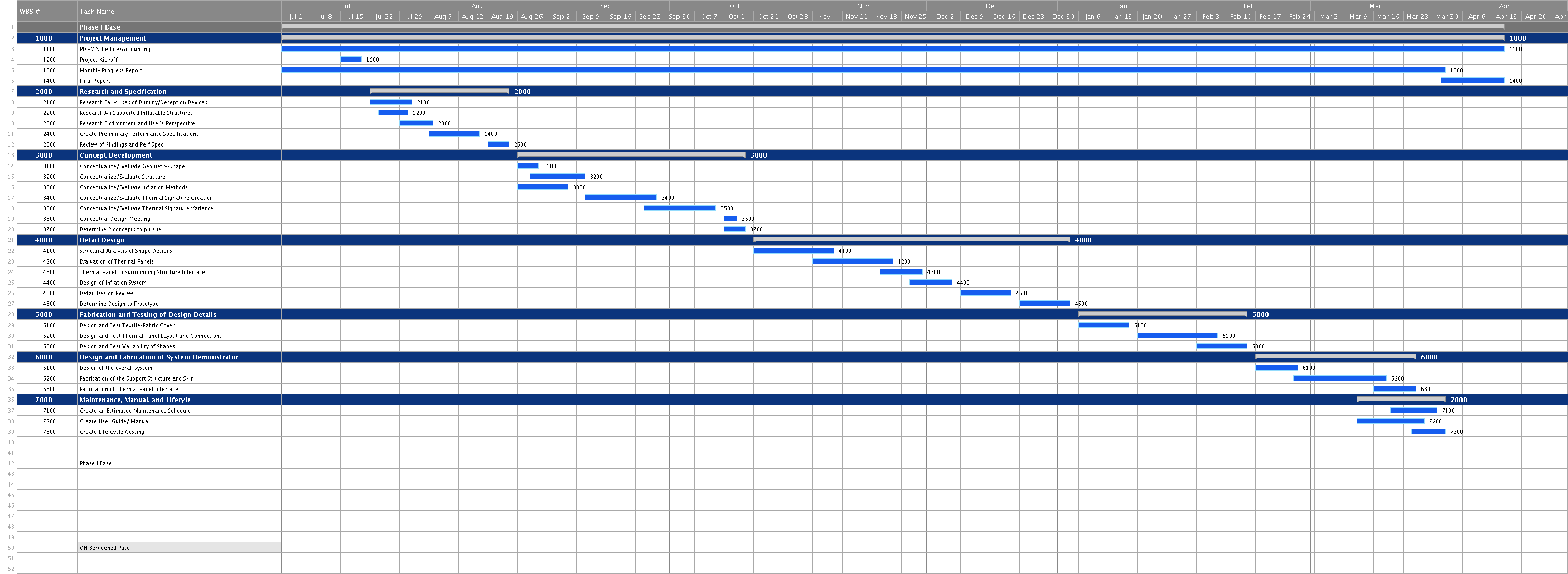Screen dimensions: 1568x574
Task: Click the Gantt bar labeled 3500
Action: pos(680,208)
